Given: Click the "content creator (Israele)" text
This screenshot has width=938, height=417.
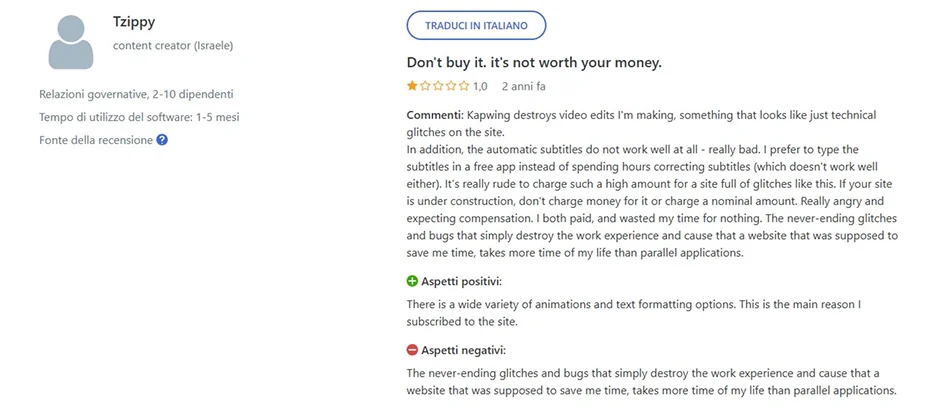Looking at the screenshot, I should [173, 45].
